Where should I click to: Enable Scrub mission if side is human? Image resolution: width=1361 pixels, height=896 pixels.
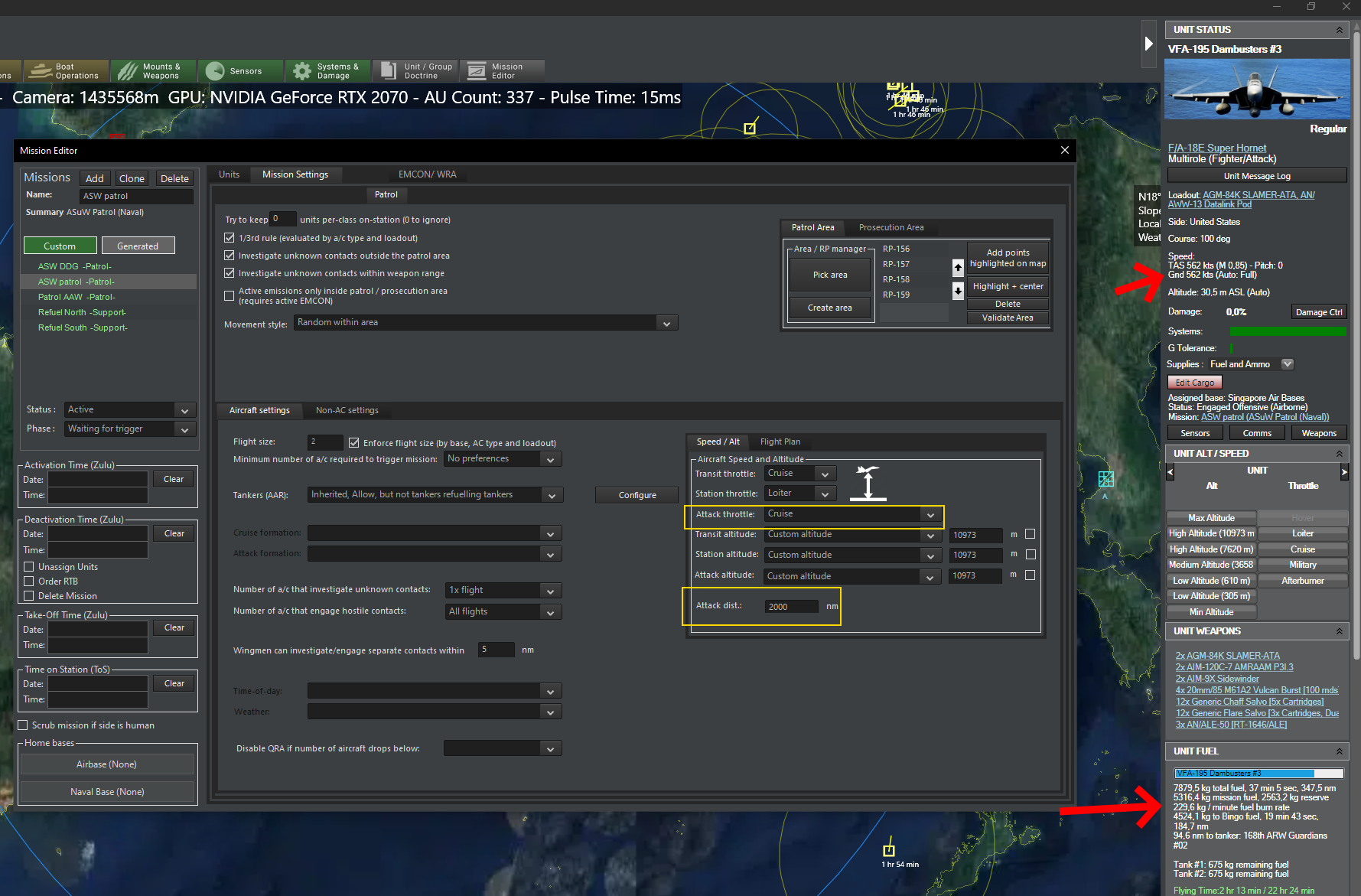pyautogui.click(x=23, y=725)
